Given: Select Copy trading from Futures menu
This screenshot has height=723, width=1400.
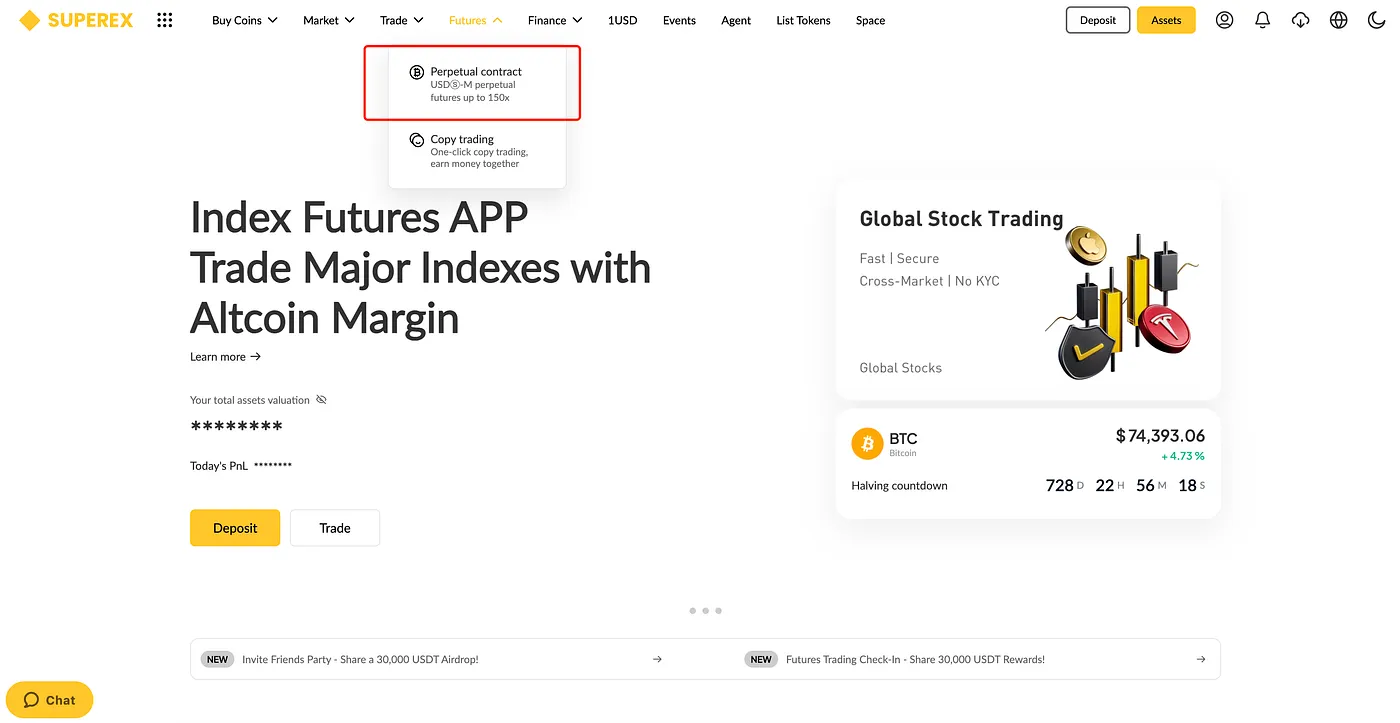Looking at the screenshot, I should point(477,151).
